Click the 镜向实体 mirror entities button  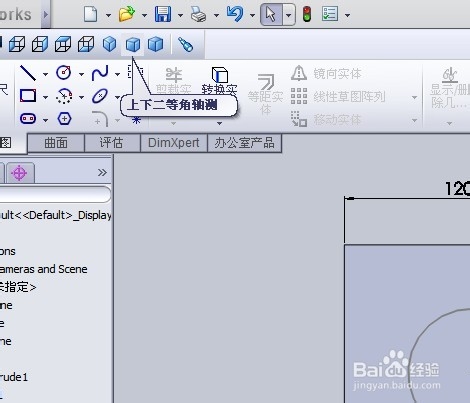(326, 73)
